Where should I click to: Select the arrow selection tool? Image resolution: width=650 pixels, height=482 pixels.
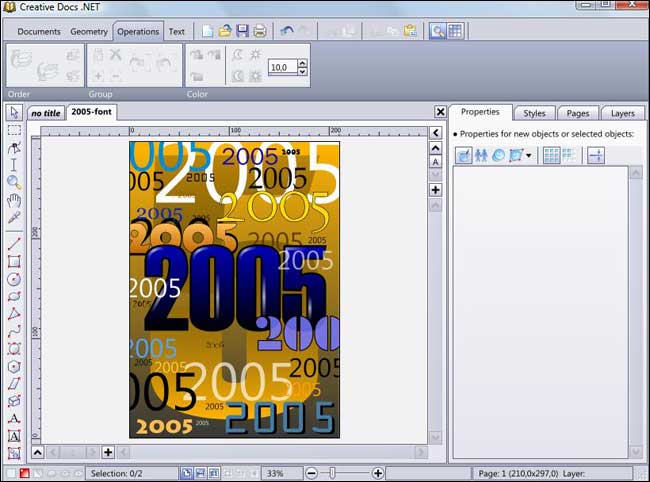pyautogui.click(x=14, y=112)
